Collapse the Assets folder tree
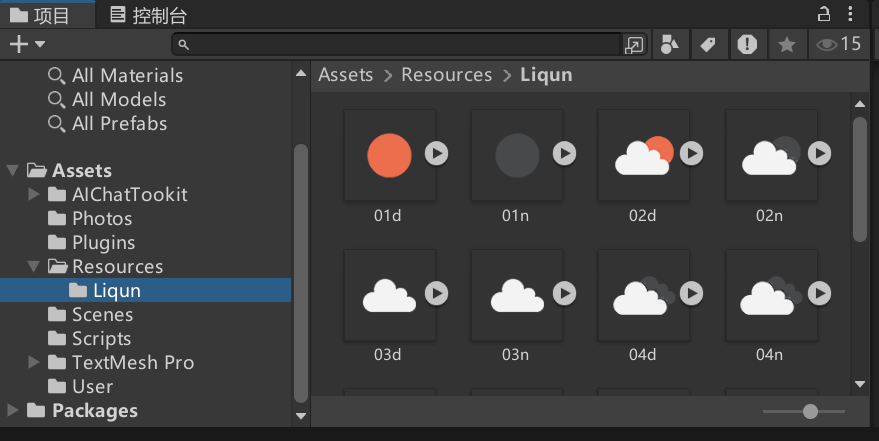Screen dimensions: 879x441 click(x=13, y=170)
